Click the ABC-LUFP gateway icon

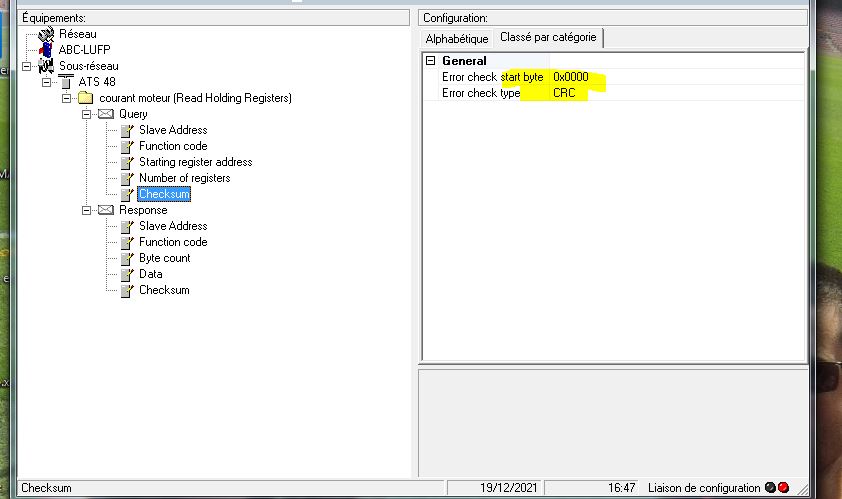[x=46, y=50]
